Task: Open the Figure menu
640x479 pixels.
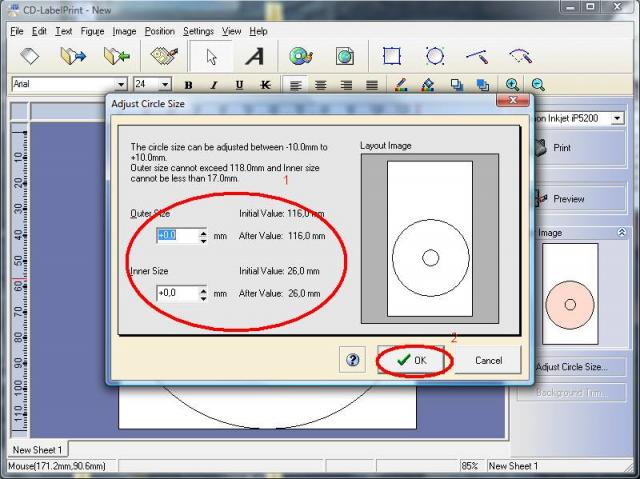Action: click(x=92, y=31)
